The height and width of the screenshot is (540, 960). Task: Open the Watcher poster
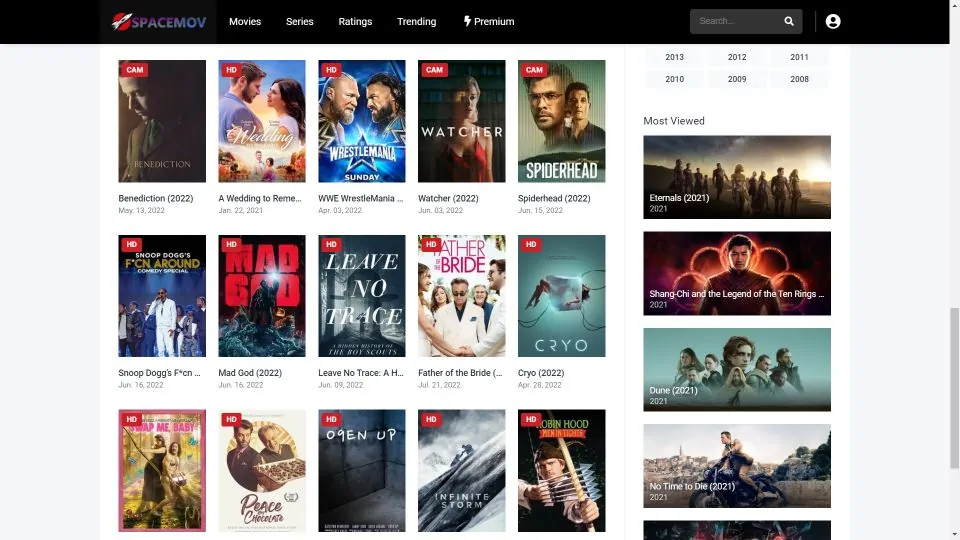(x=462, y=121)
